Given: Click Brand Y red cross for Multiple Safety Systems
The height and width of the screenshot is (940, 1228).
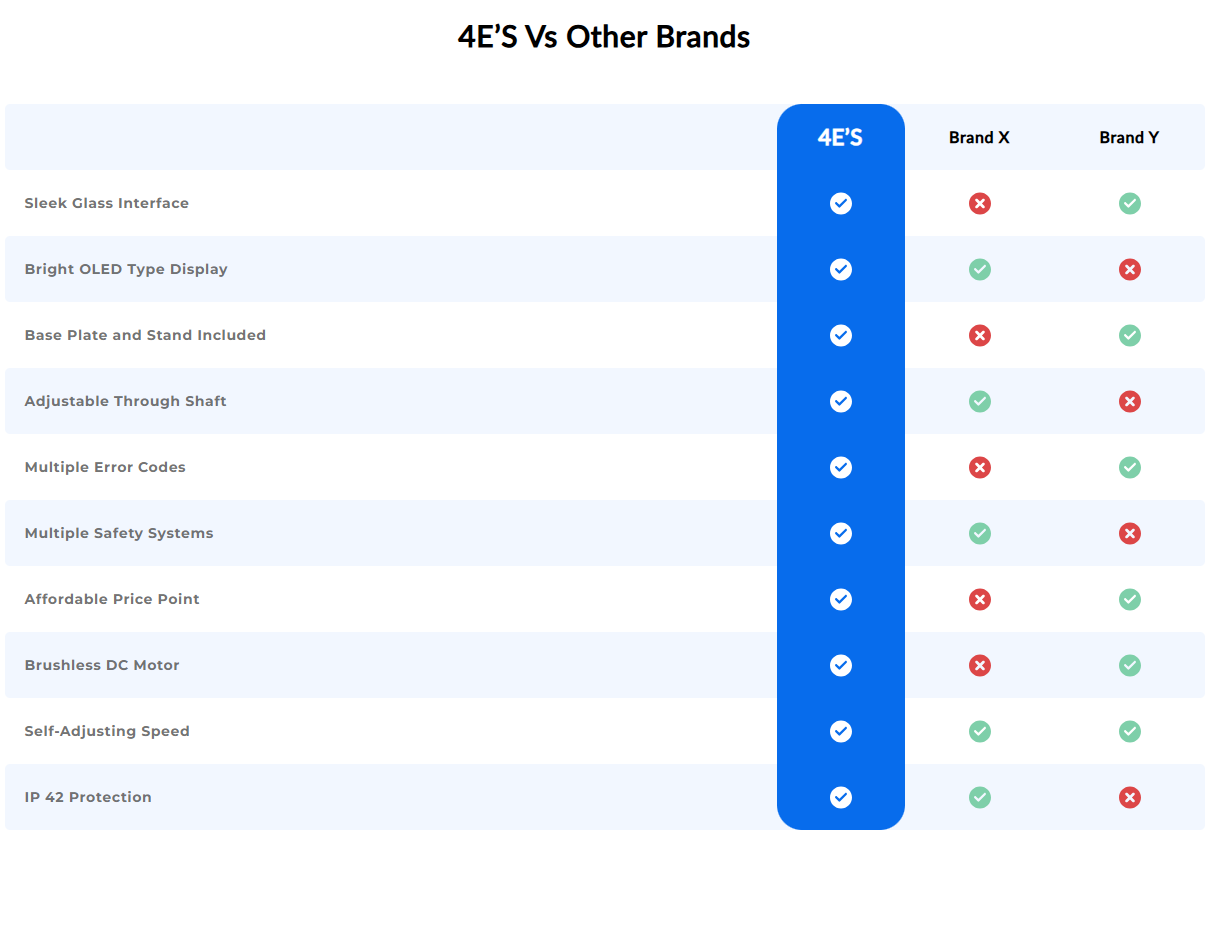Looking at the screenshot, I should 1130,534.
